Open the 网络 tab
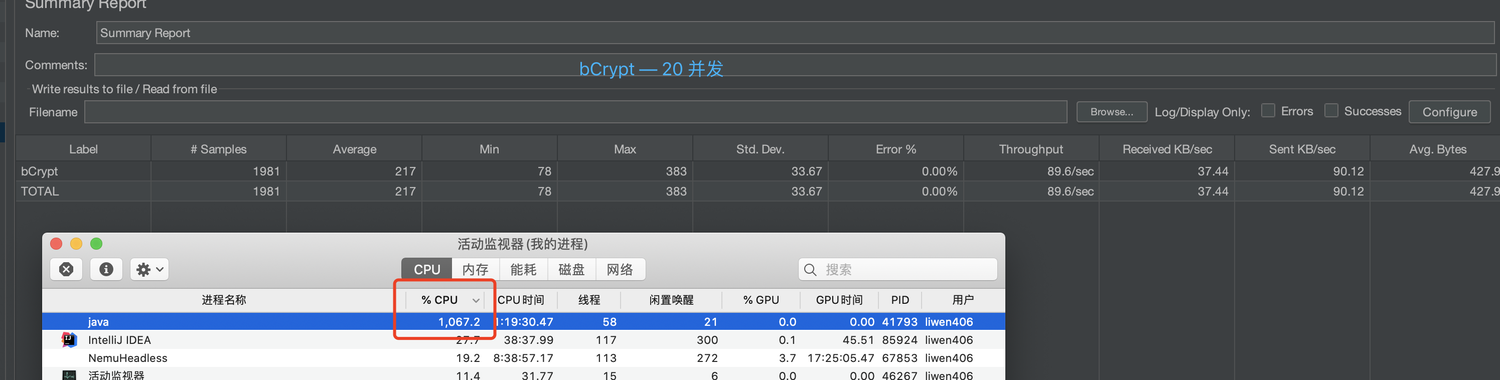This screenshot has height=380, width=1500. 620,269
